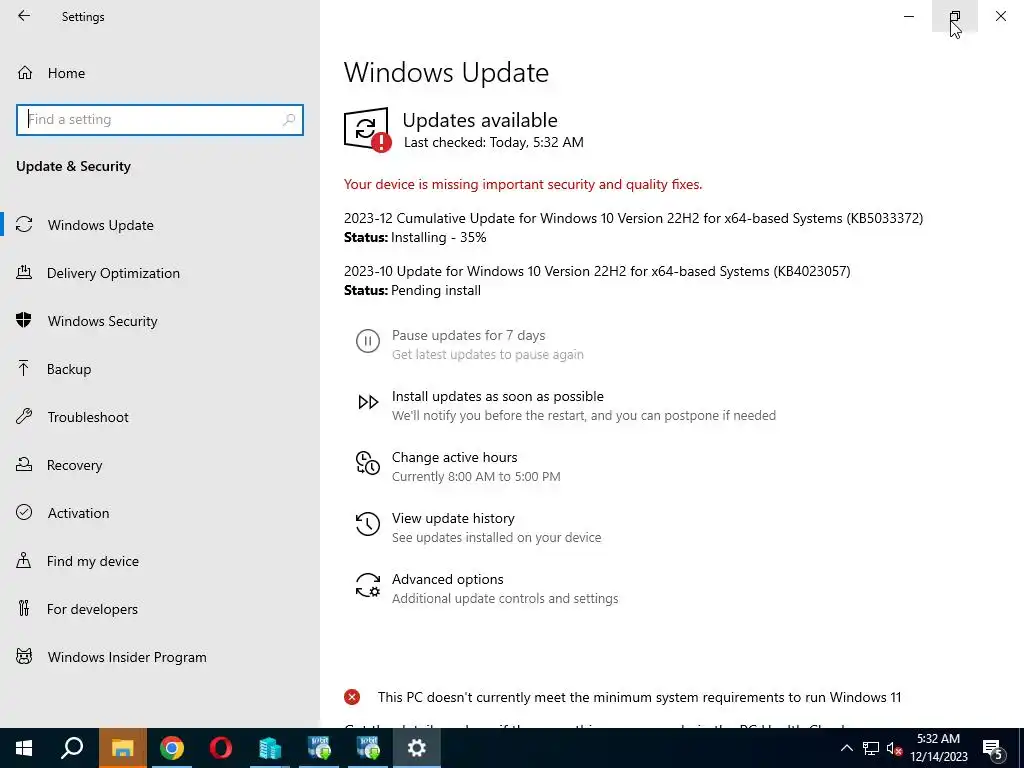Open the Troubleshoot page

(x=88, y=417)
